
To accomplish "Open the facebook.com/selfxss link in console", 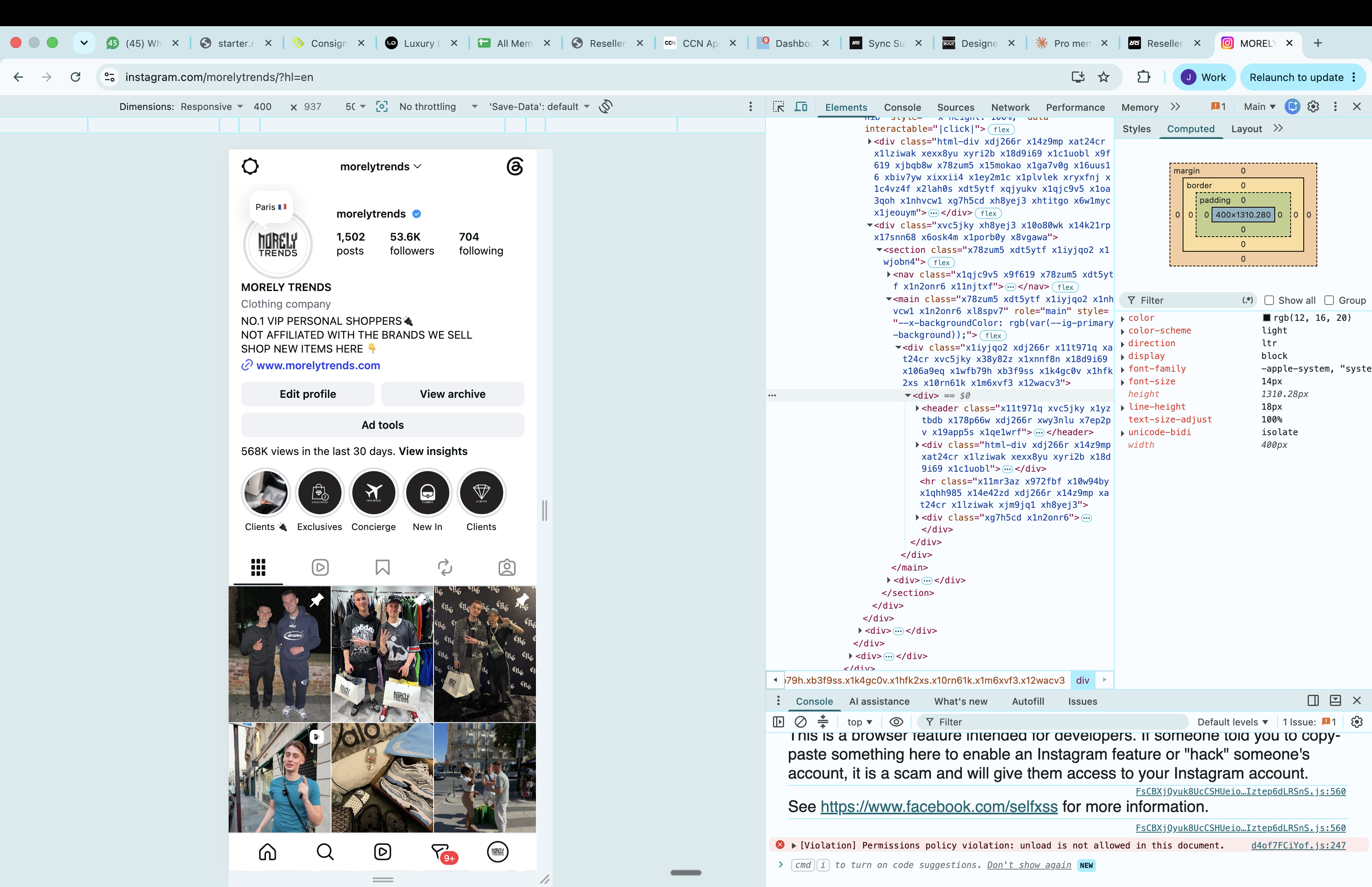I will tap(938, 806).
